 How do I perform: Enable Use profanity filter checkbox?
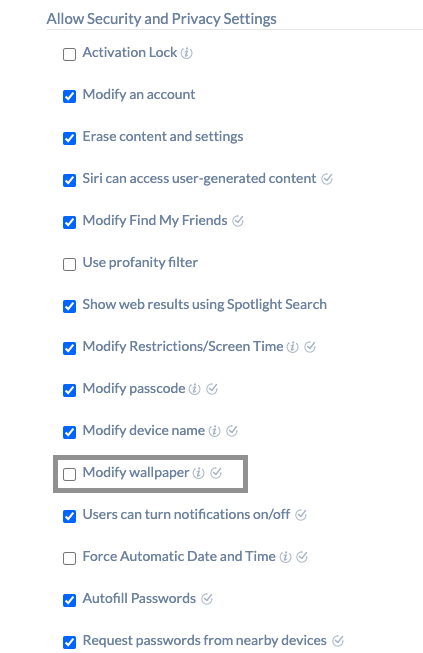point(70,264)
